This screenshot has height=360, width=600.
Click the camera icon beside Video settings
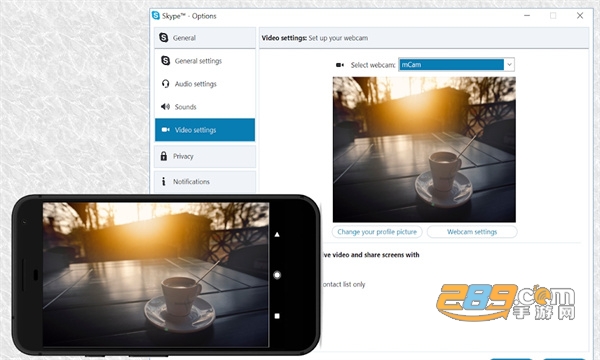[165, 130]
